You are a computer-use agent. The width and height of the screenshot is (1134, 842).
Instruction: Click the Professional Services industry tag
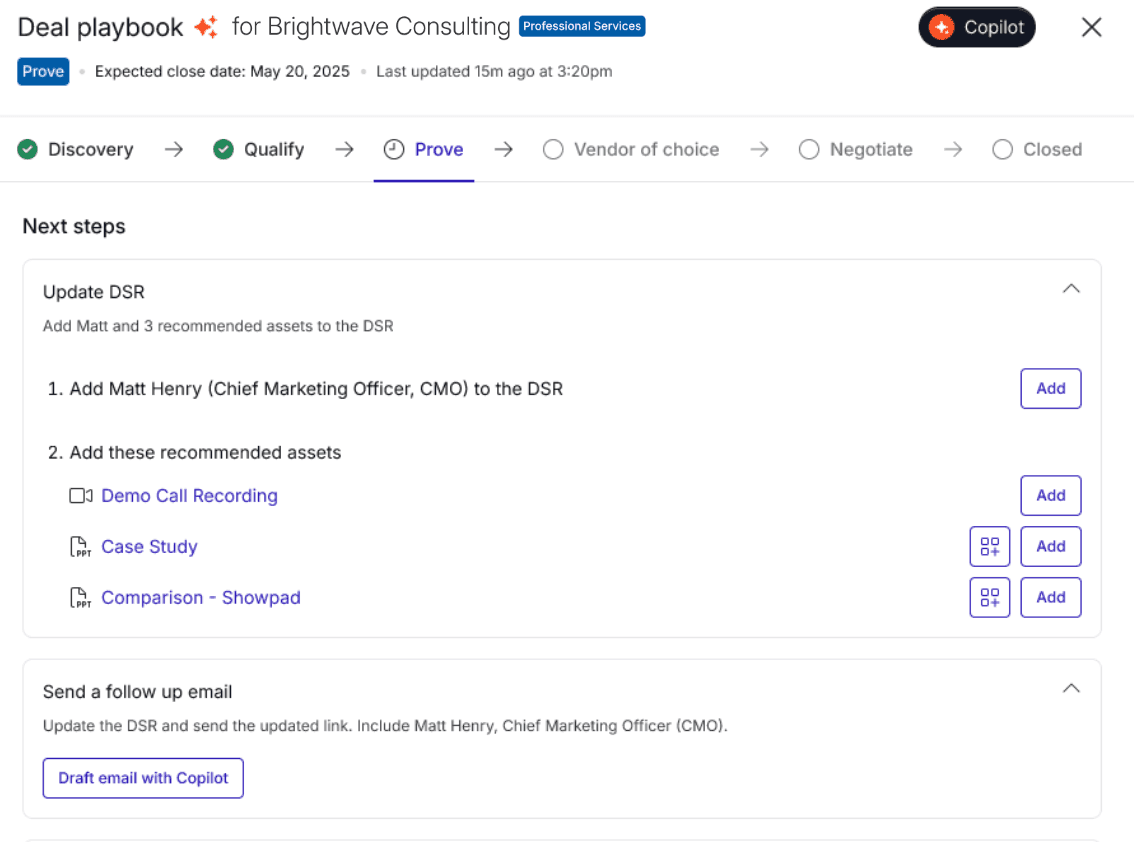582,27
